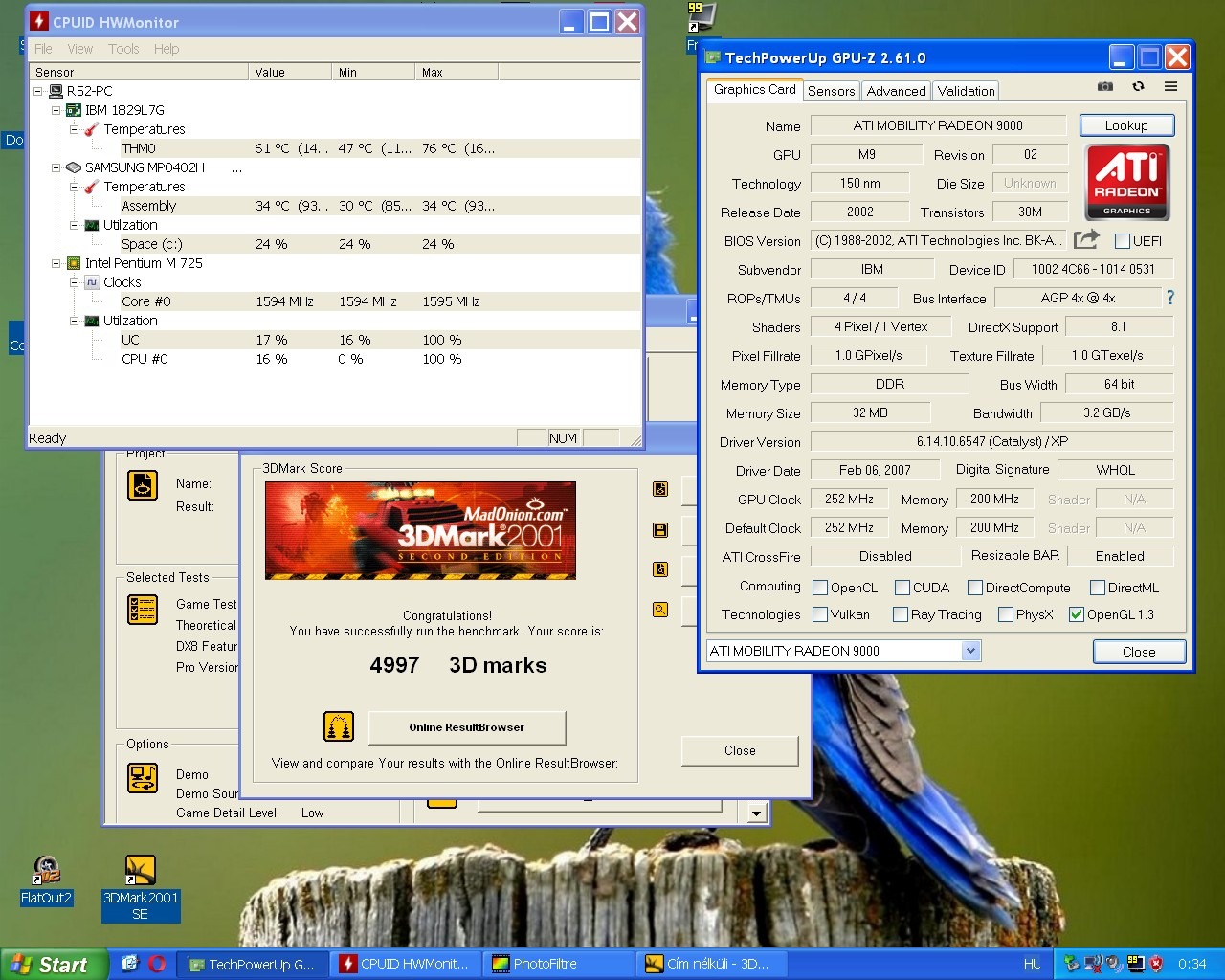The width and height of the screenshot is (1225, 980).
Task: Click the 3DMark dropdown arrow button
Action: (x=756, y=813)
